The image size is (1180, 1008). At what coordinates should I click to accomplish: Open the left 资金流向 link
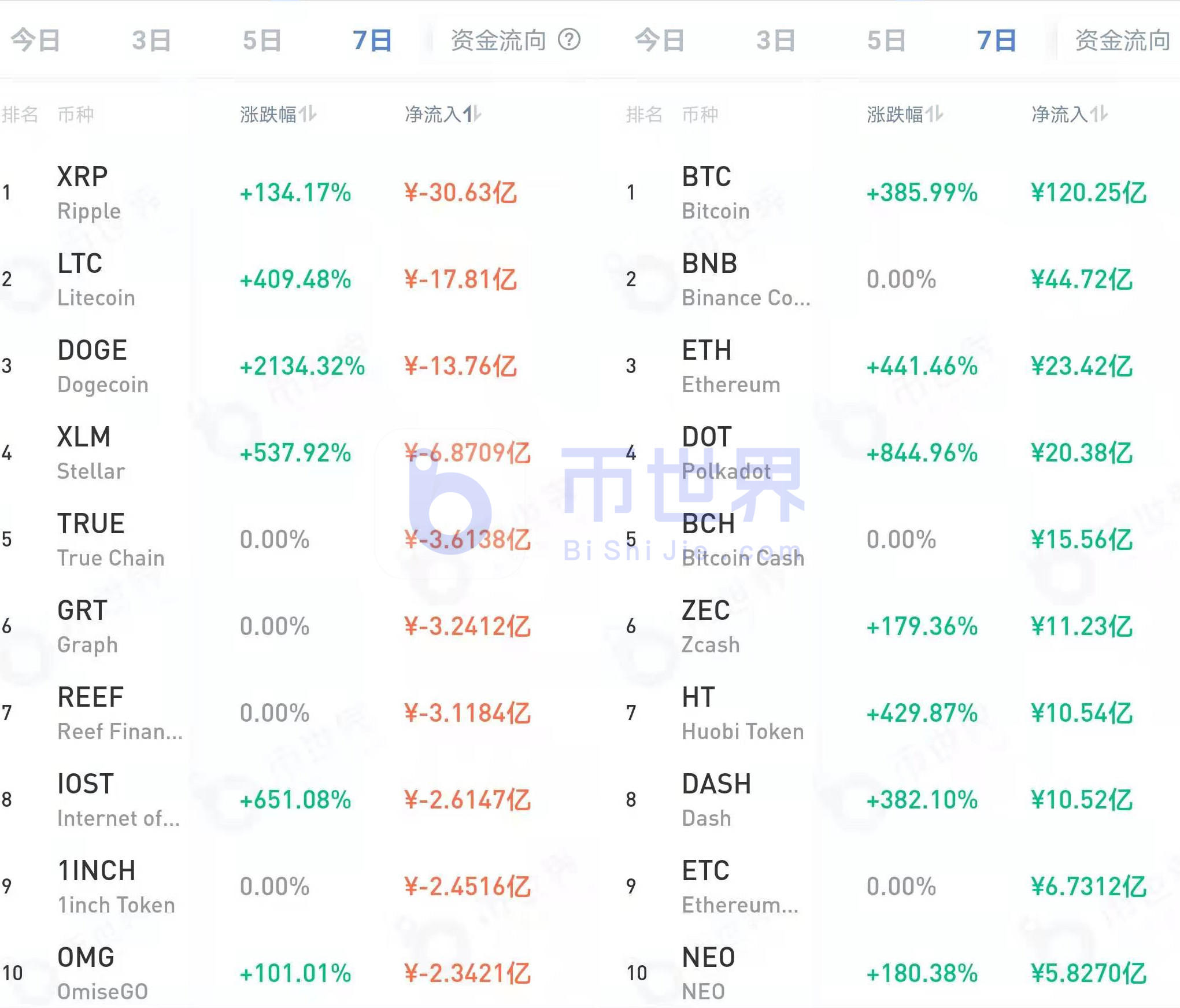(497, 39)
